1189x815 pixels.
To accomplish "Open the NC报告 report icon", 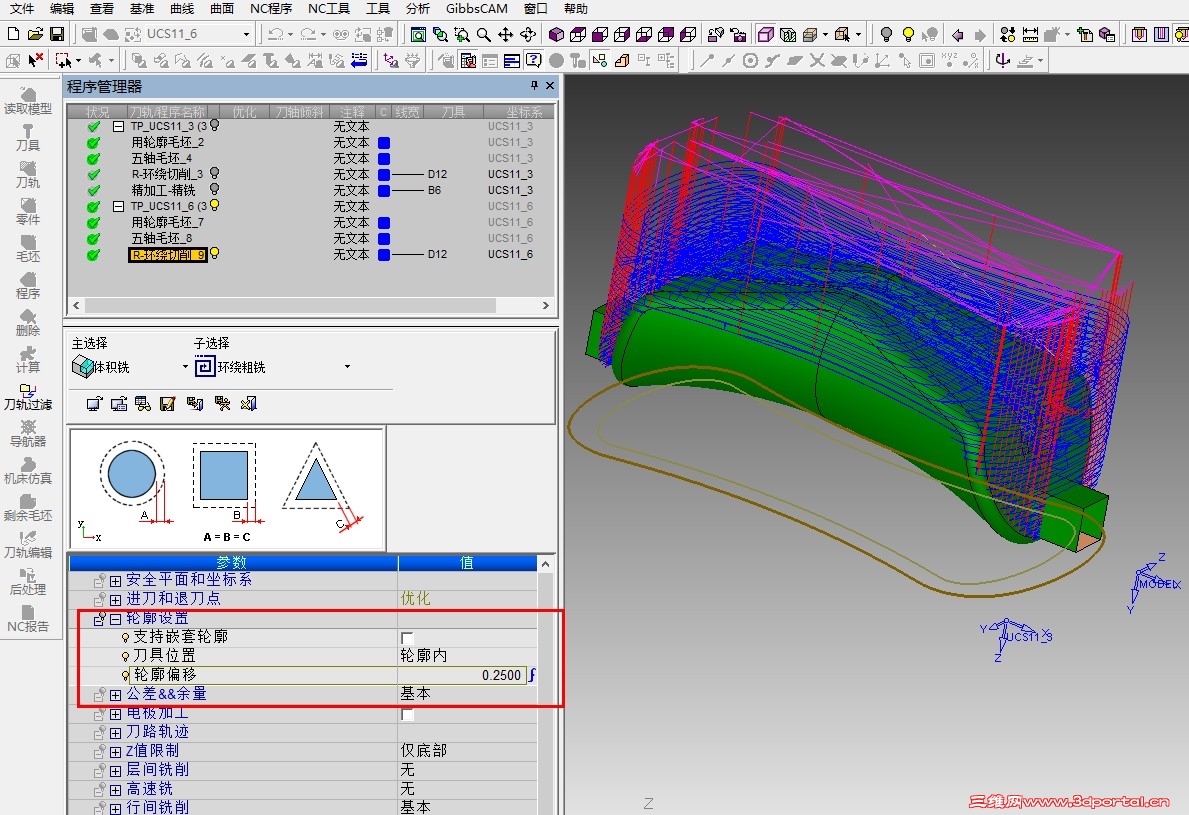I will [28, 618].
